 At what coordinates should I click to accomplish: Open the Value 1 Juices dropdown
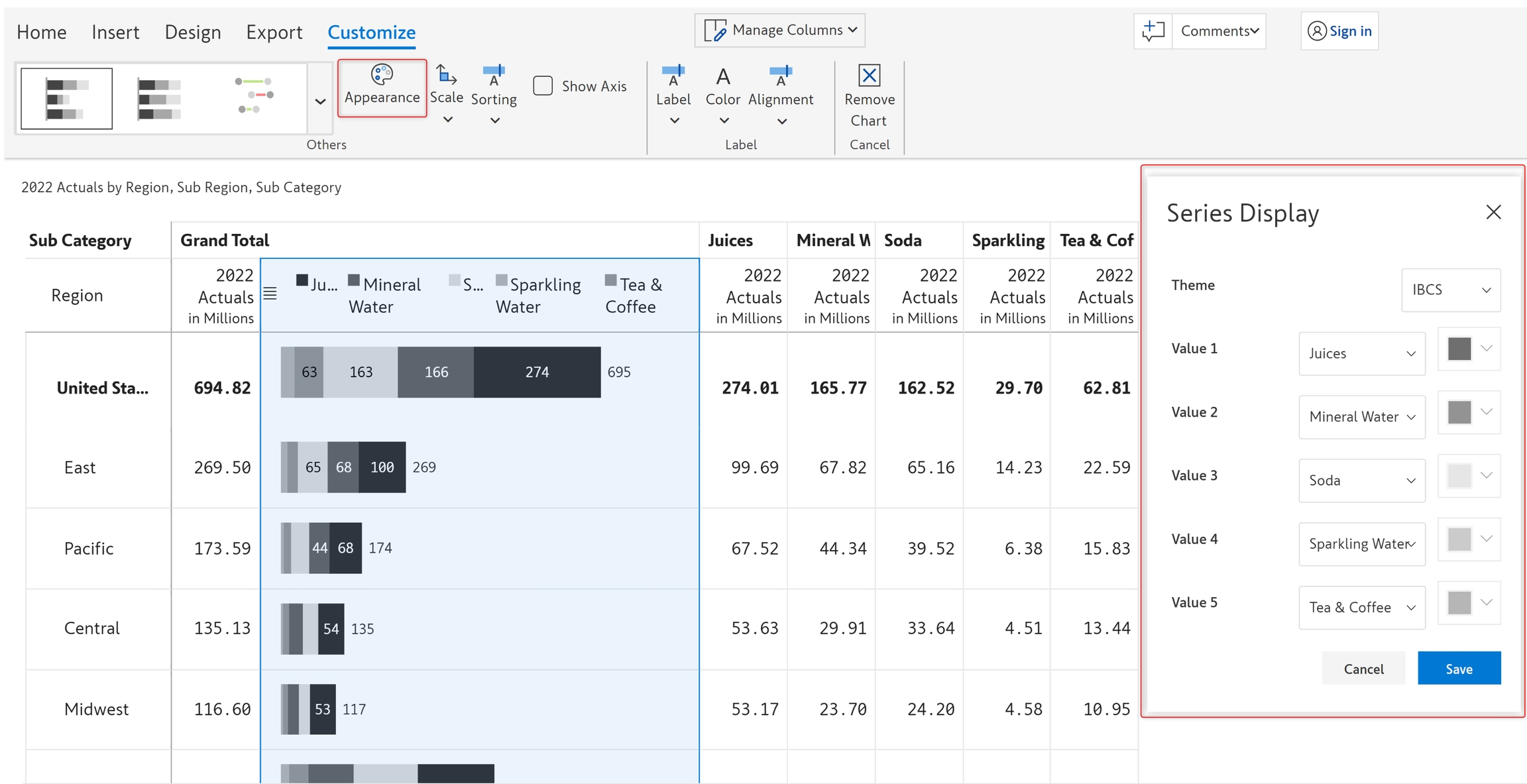(1361, 353)
